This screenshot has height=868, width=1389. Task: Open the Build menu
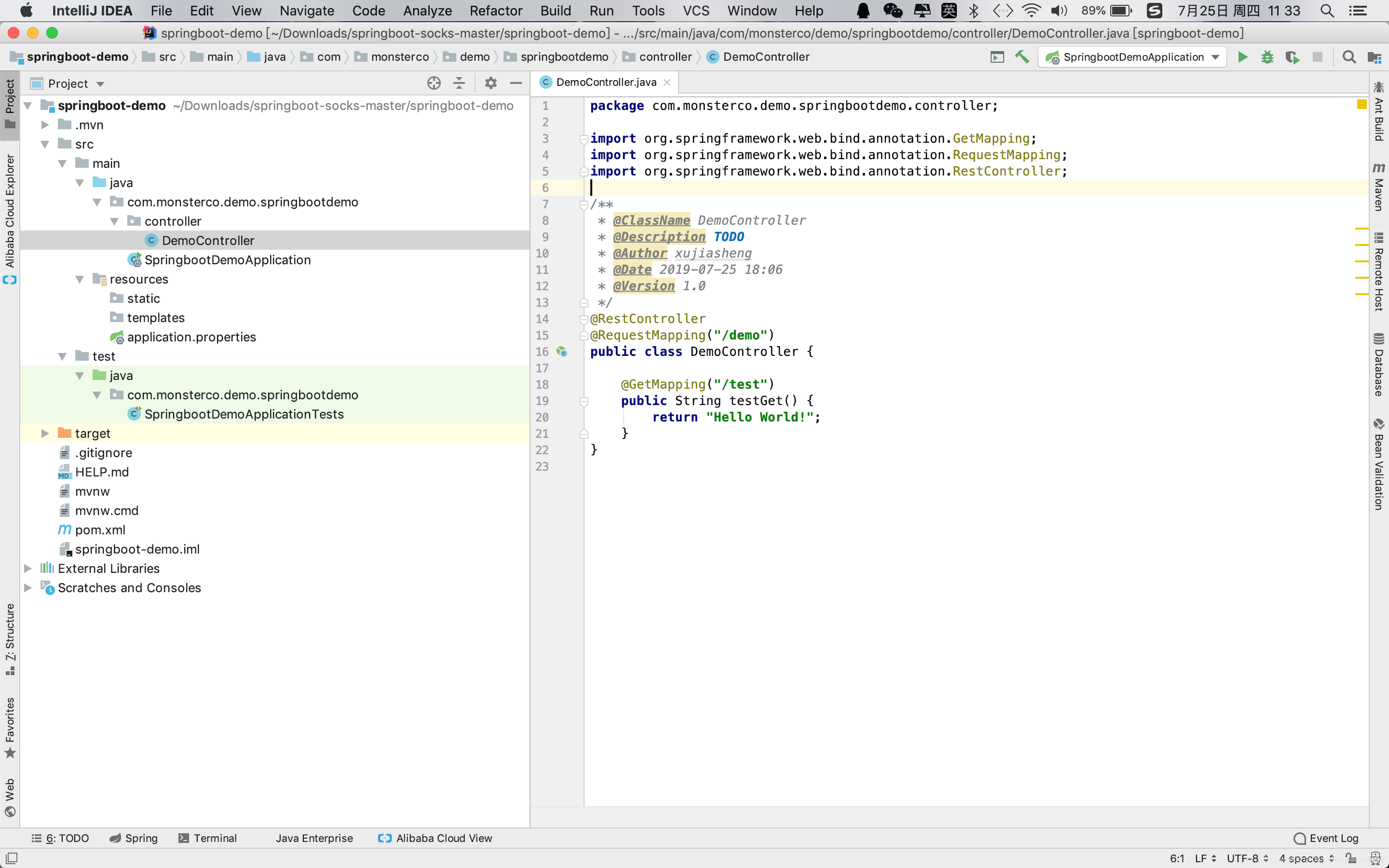(555, 10)
